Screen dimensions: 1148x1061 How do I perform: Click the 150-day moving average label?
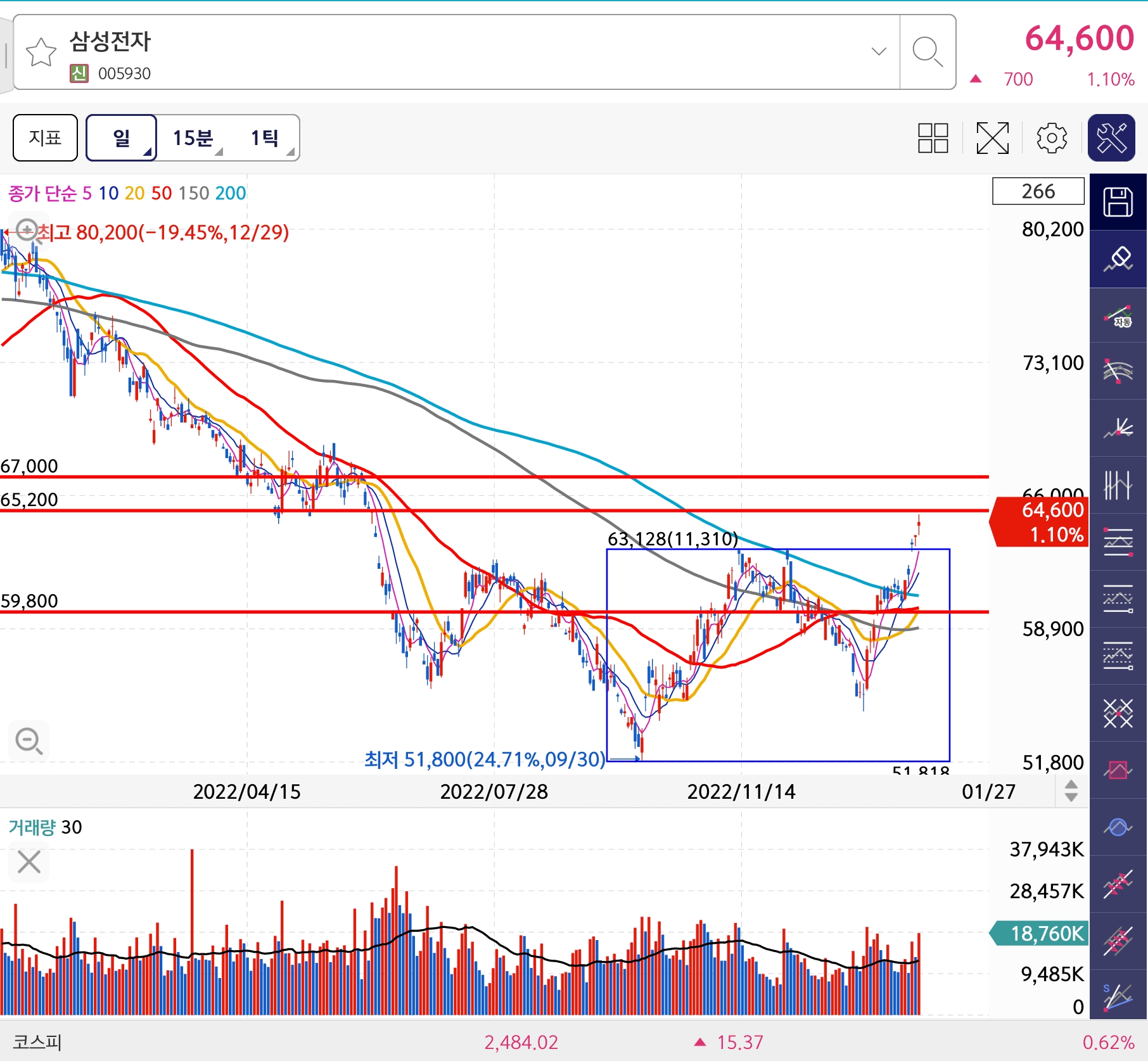point(194,193)
